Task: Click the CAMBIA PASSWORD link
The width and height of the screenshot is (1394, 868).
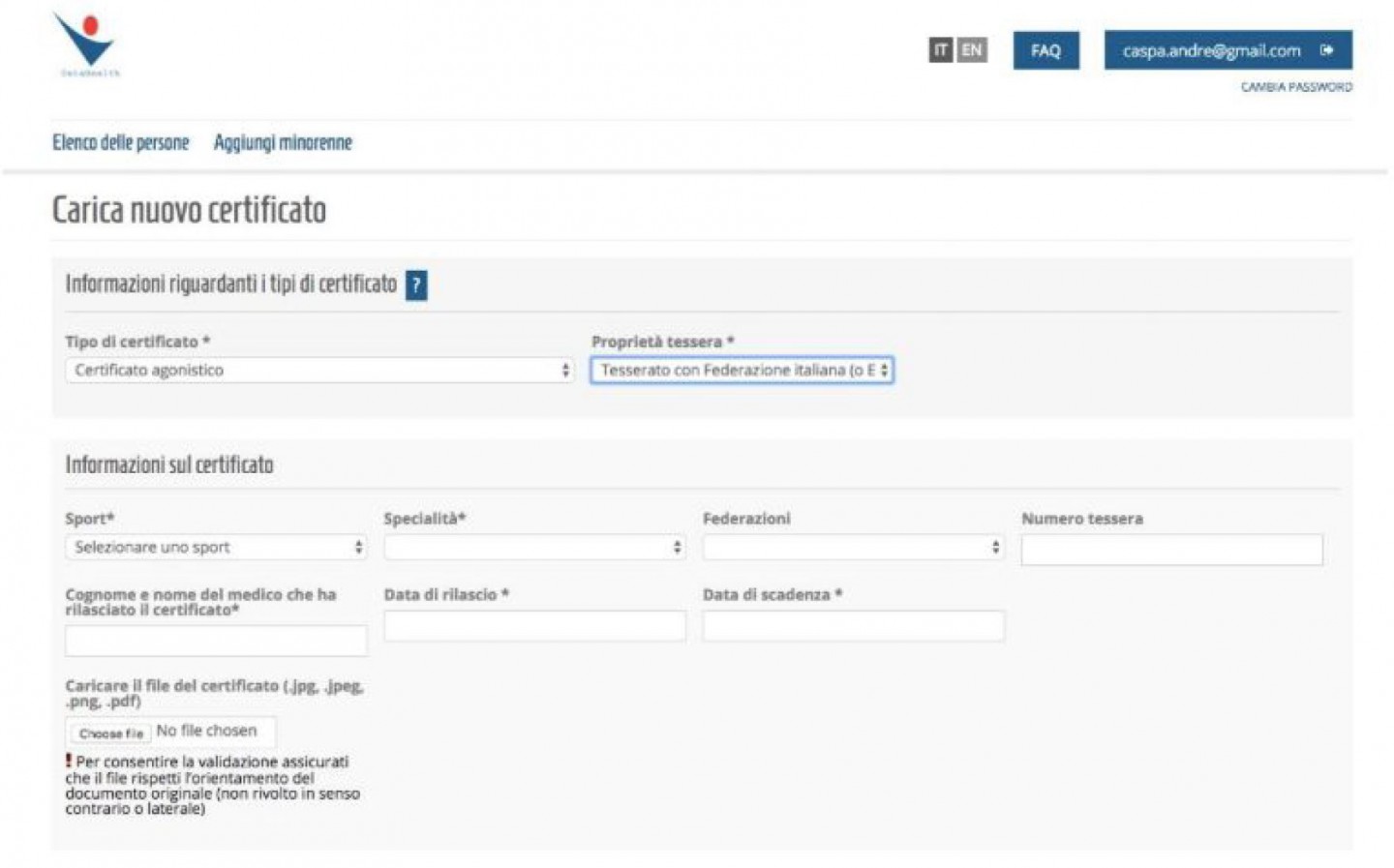Action: pyautogui.click(x=1295, y=87)
